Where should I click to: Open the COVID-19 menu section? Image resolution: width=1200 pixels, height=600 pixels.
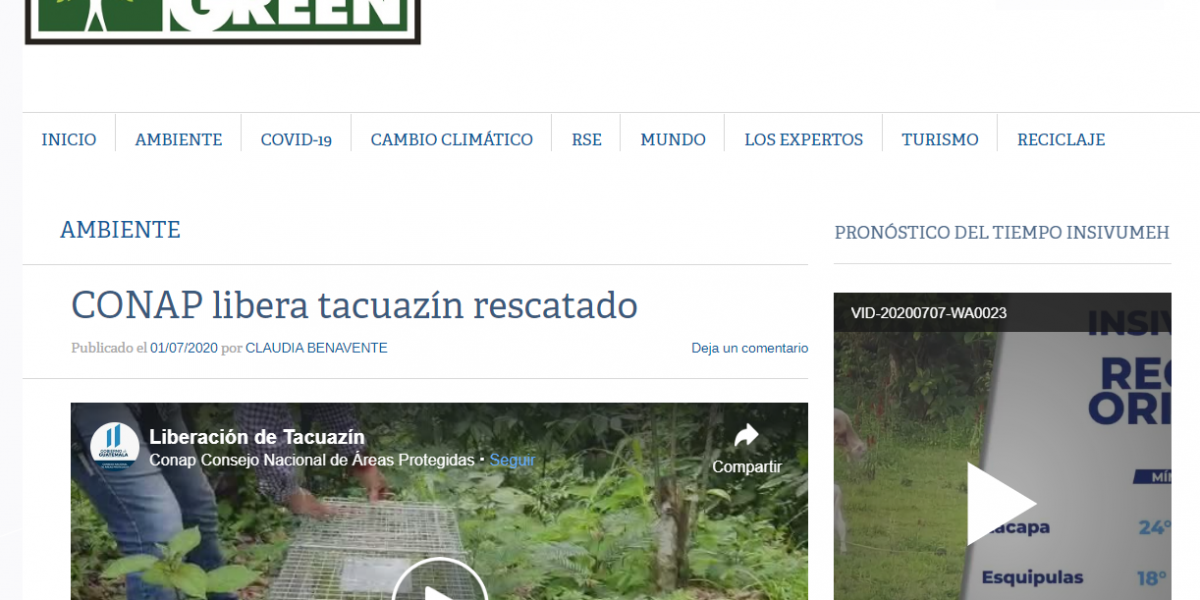tap(296, 140)
